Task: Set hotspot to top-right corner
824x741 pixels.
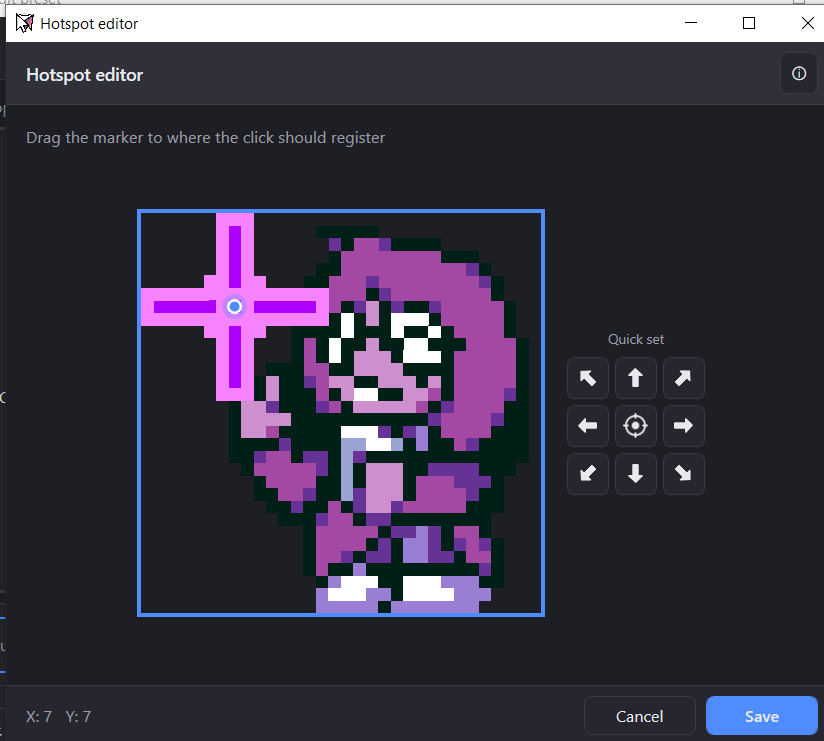Action: [683, 378]
